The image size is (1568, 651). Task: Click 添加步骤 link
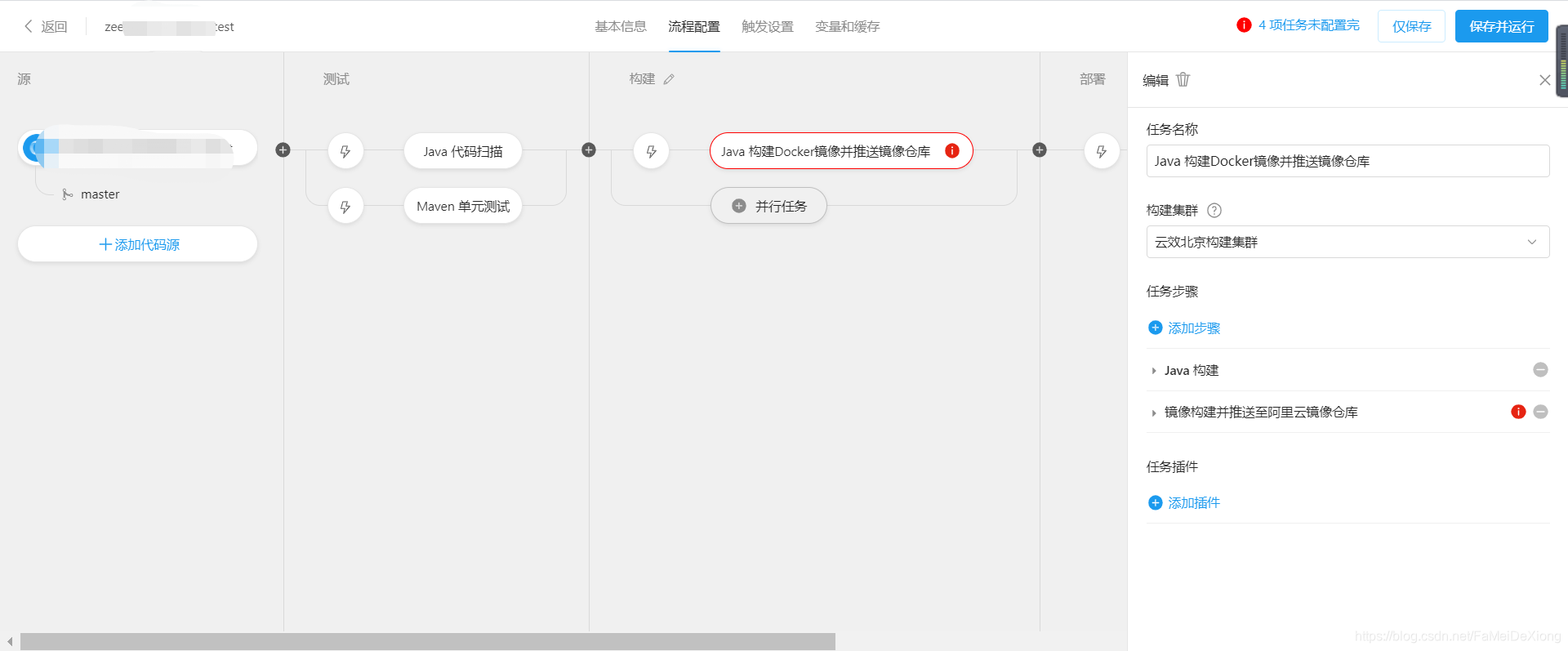click(1194, 328)
